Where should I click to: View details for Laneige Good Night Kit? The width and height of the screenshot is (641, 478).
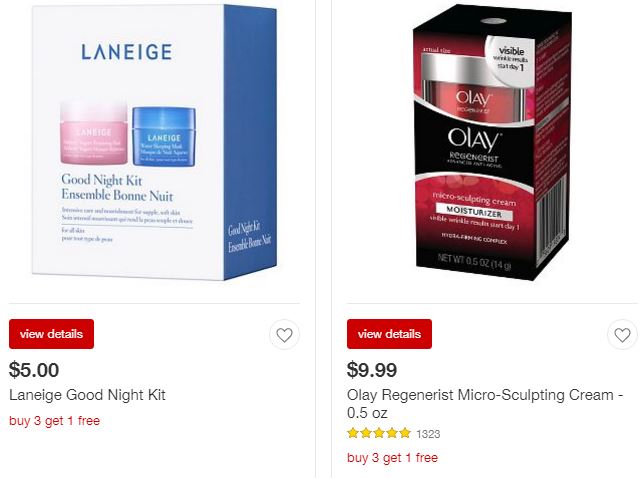coord(52,334)
